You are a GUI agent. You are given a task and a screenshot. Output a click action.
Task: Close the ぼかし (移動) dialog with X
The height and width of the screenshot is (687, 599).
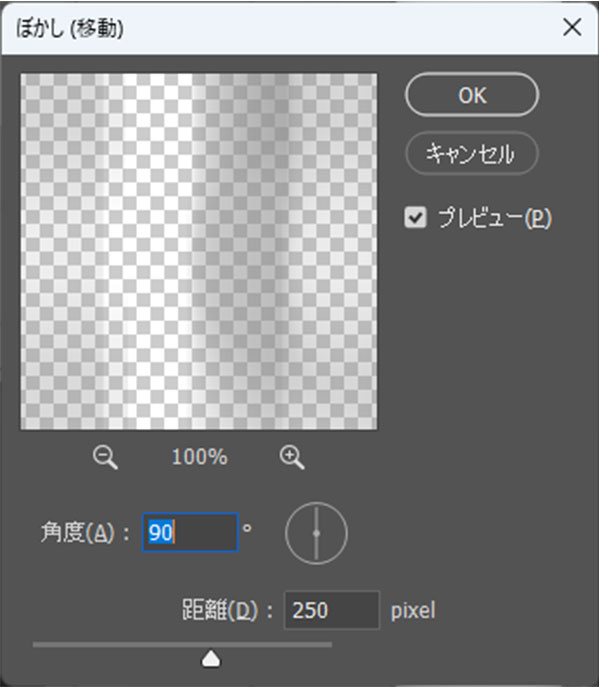[x=572, y=28]
